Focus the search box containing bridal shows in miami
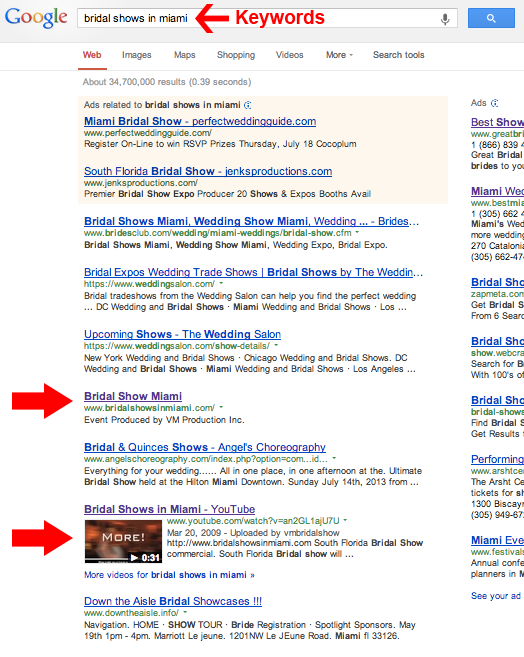 (x=267, y=18)
